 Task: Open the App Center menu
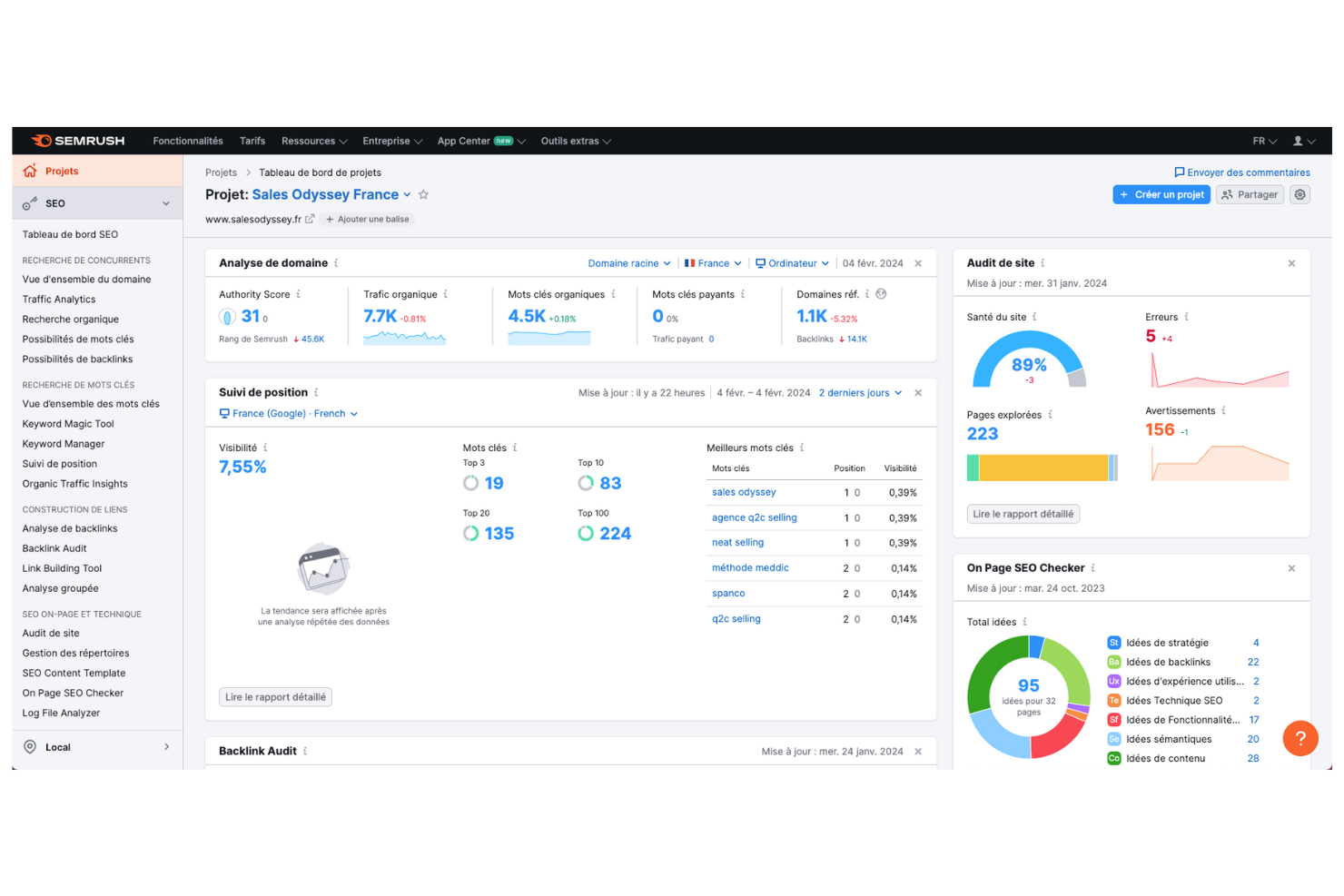(465, 141)
